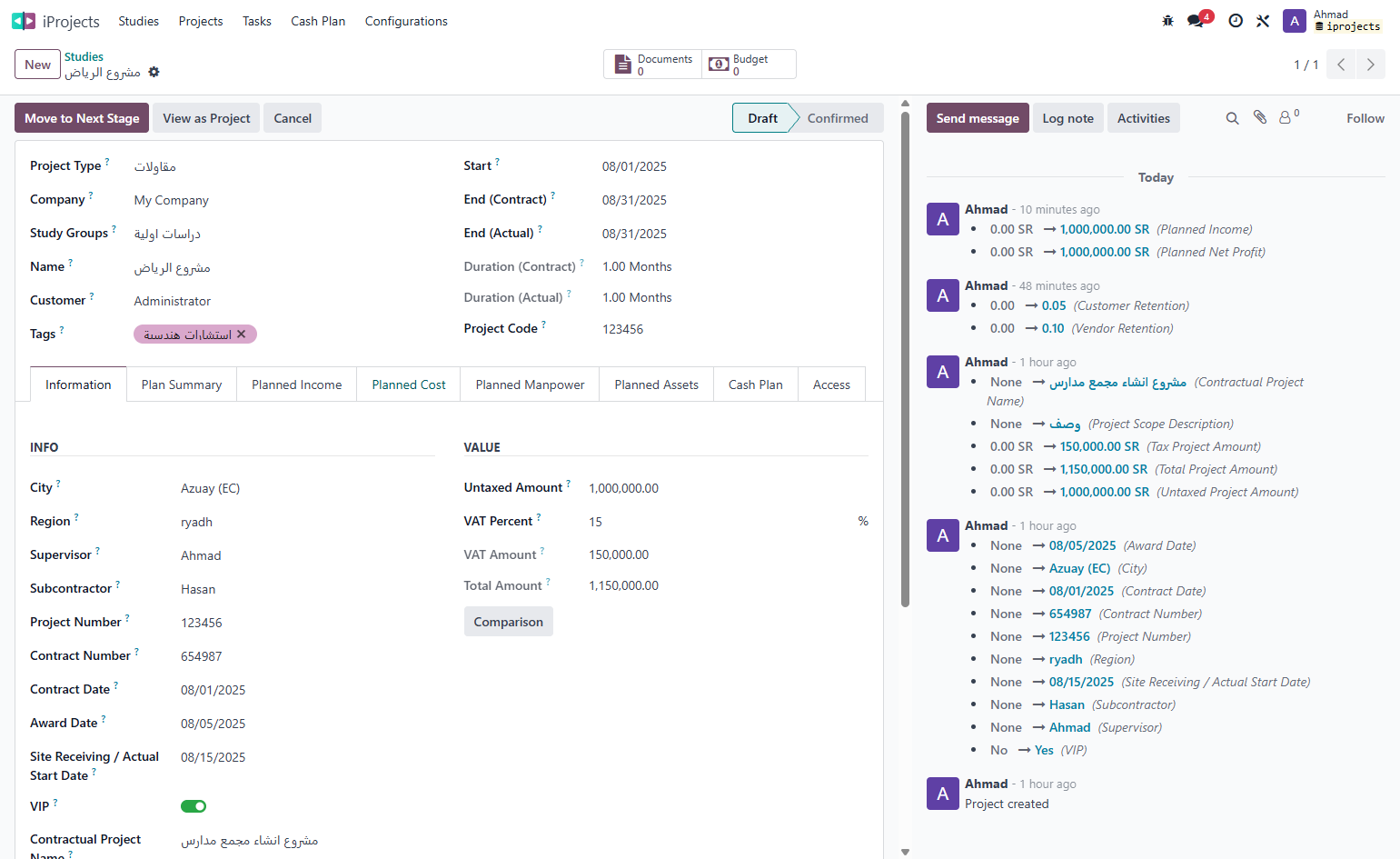Click the tools wrench icon
The image size is (1400, 859).
[x=1263, y=21]
